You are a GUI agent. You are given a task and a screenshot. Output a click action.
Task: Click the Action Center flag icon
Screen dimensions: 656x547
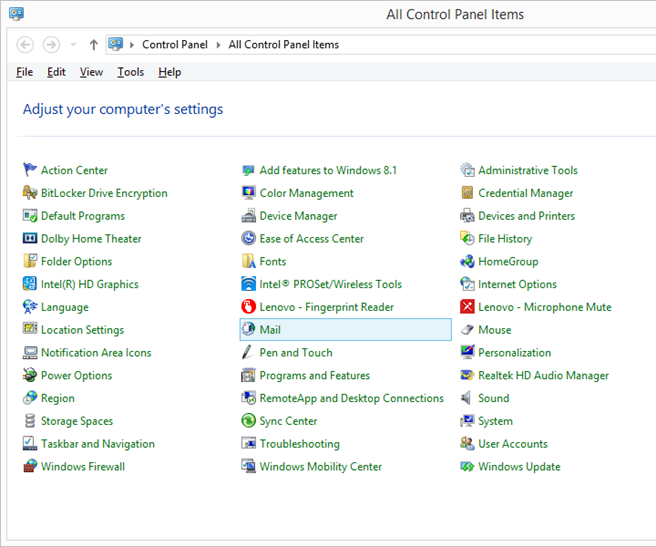(x=30, y=170)
